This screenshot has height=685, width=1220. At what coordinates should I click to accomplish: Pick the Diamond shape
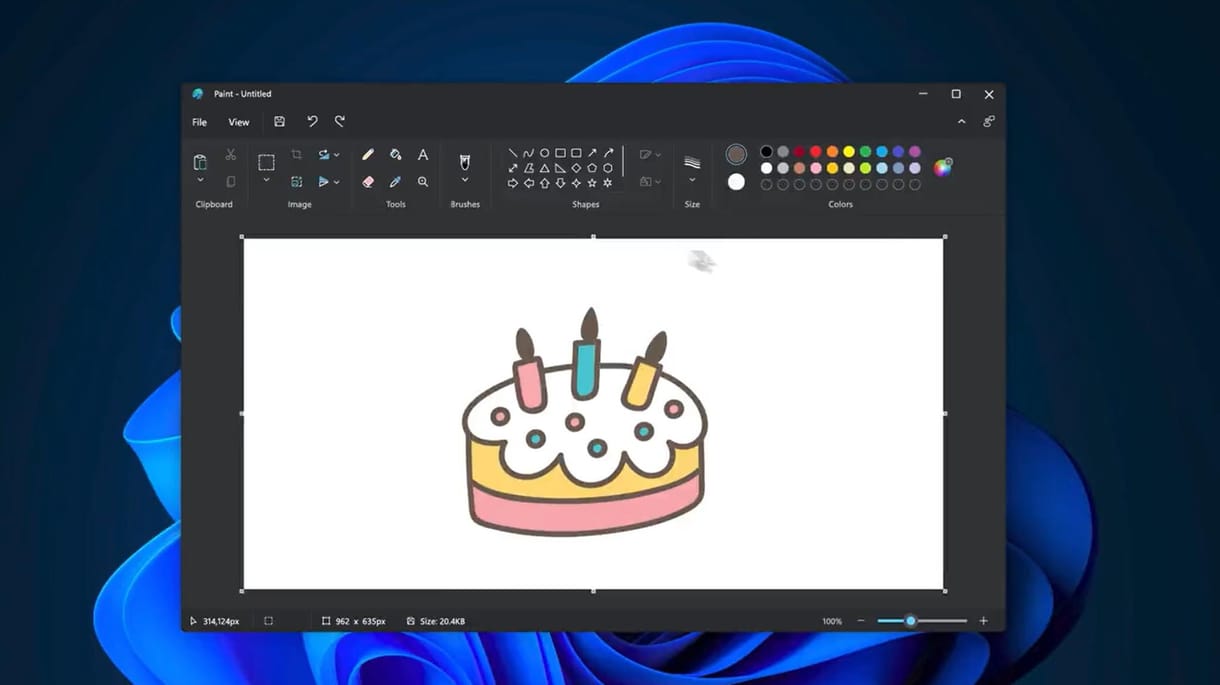point(576,168)
